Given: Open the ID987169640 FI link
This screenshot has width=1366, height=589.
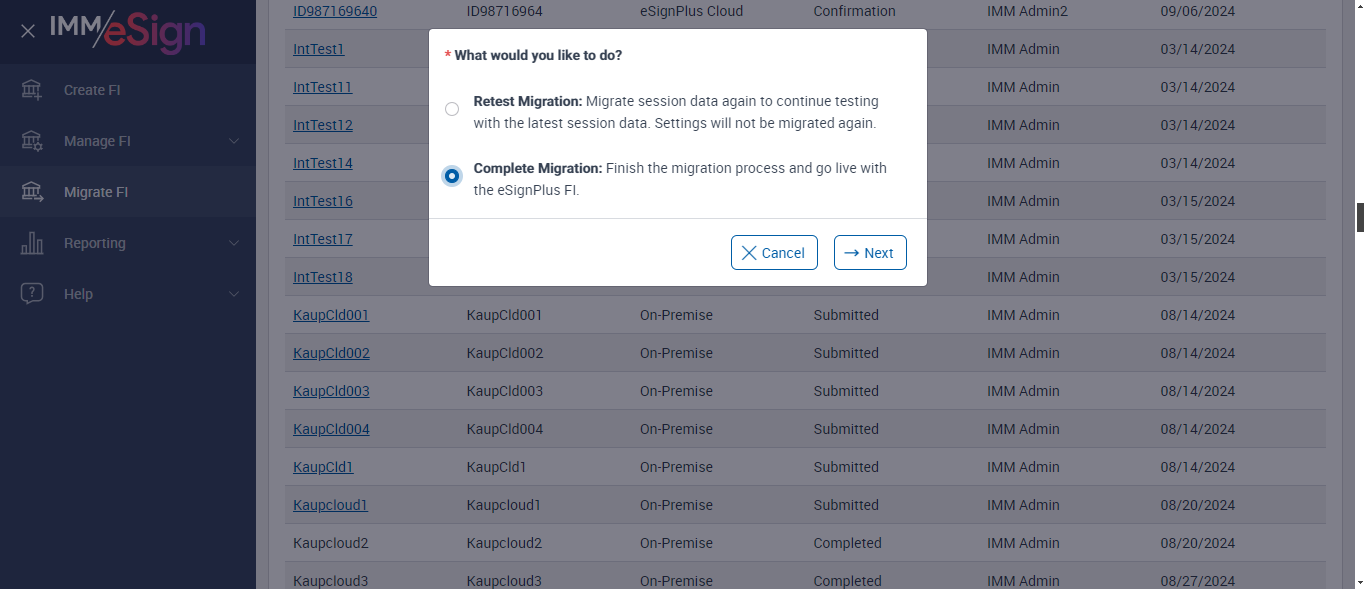Looking at the screenshot, I should 335,11.
